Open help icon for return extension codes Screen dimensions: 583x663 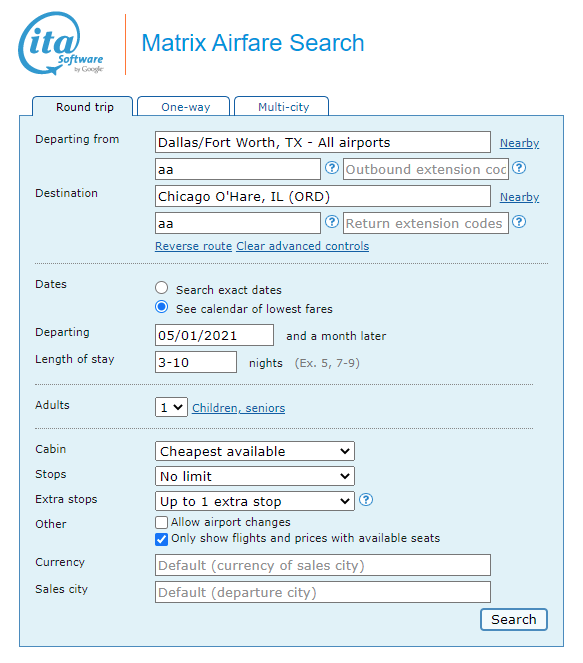pos(519,222)
